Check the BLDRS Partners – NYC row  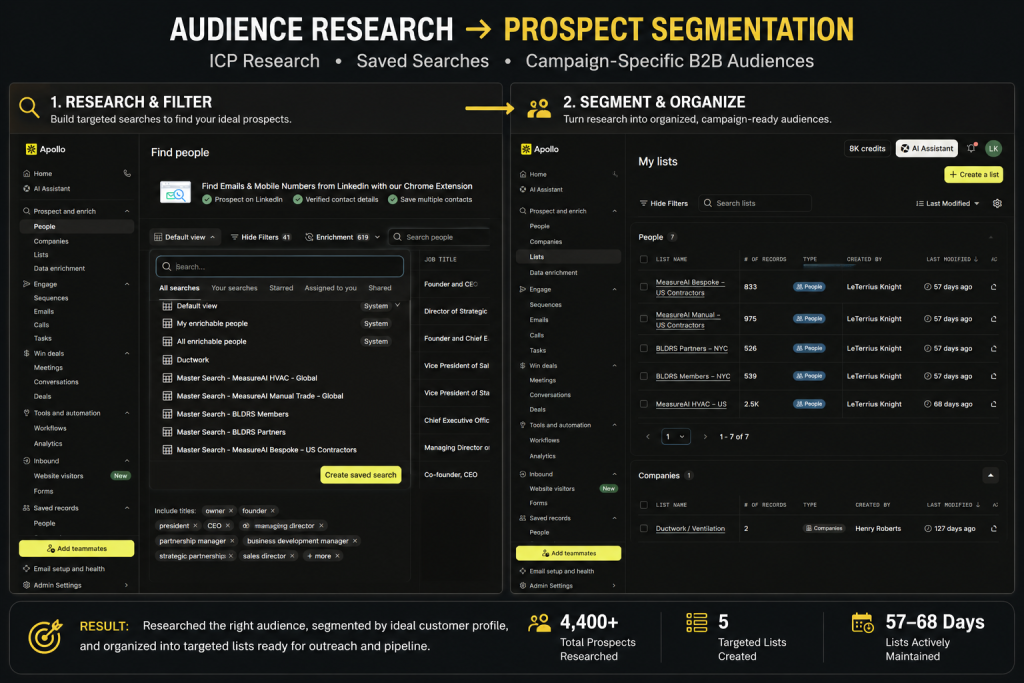coord(644,349)
